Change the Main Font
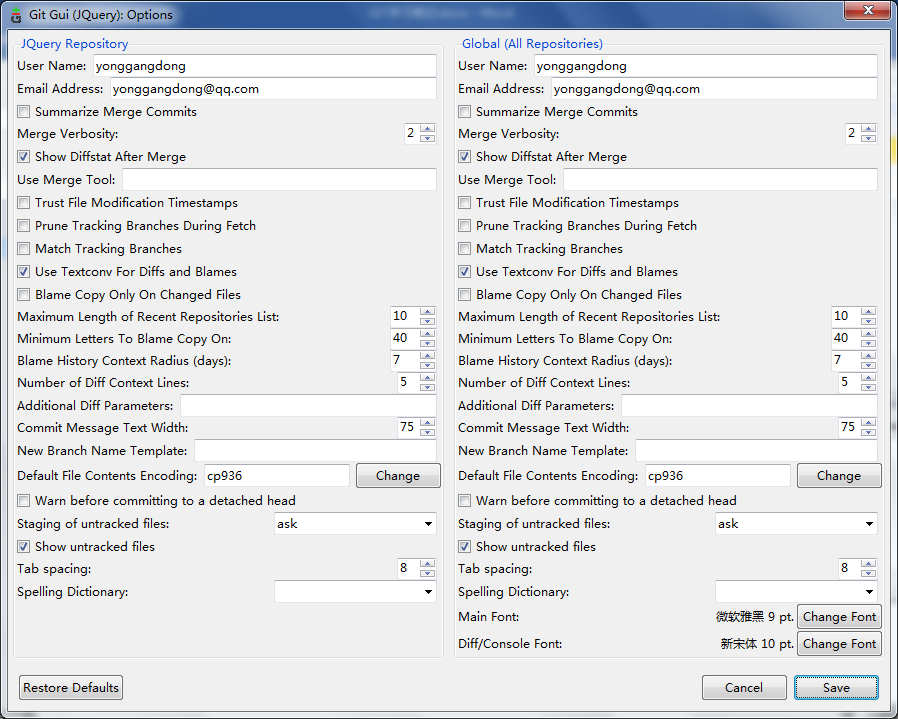This screenshot has height=719, width=898. (839, 617)
